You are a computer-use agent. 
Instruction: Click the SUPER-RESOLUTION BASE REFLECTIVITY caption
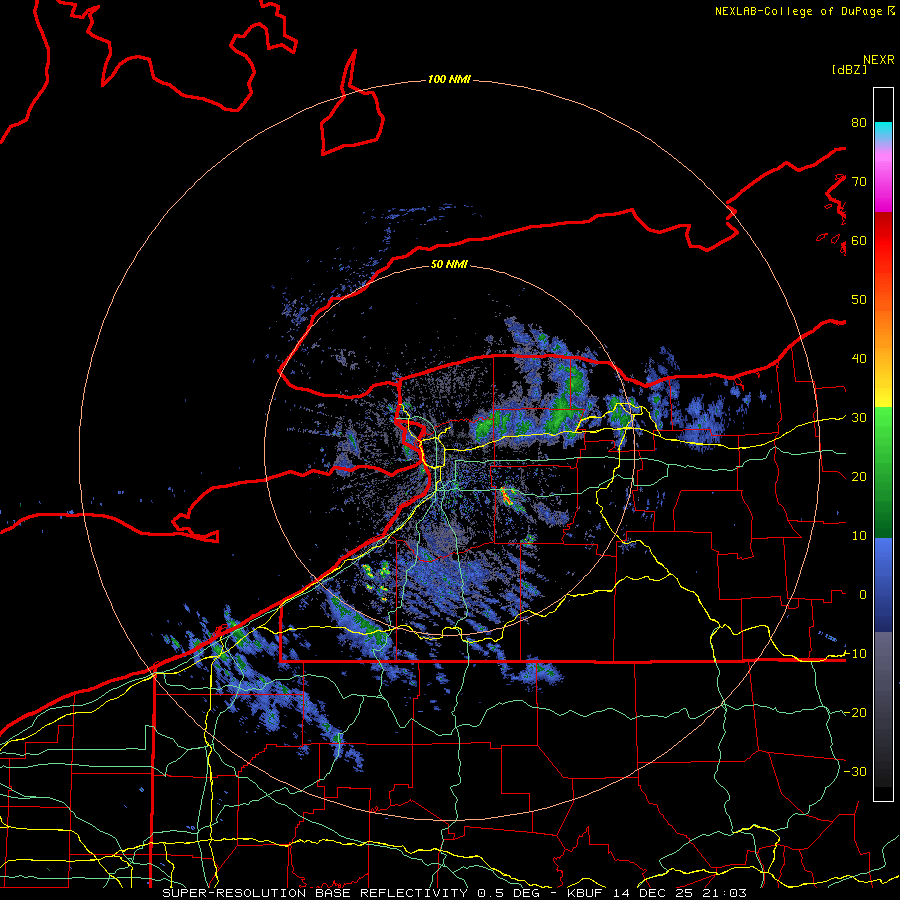[x=315, y=893]
